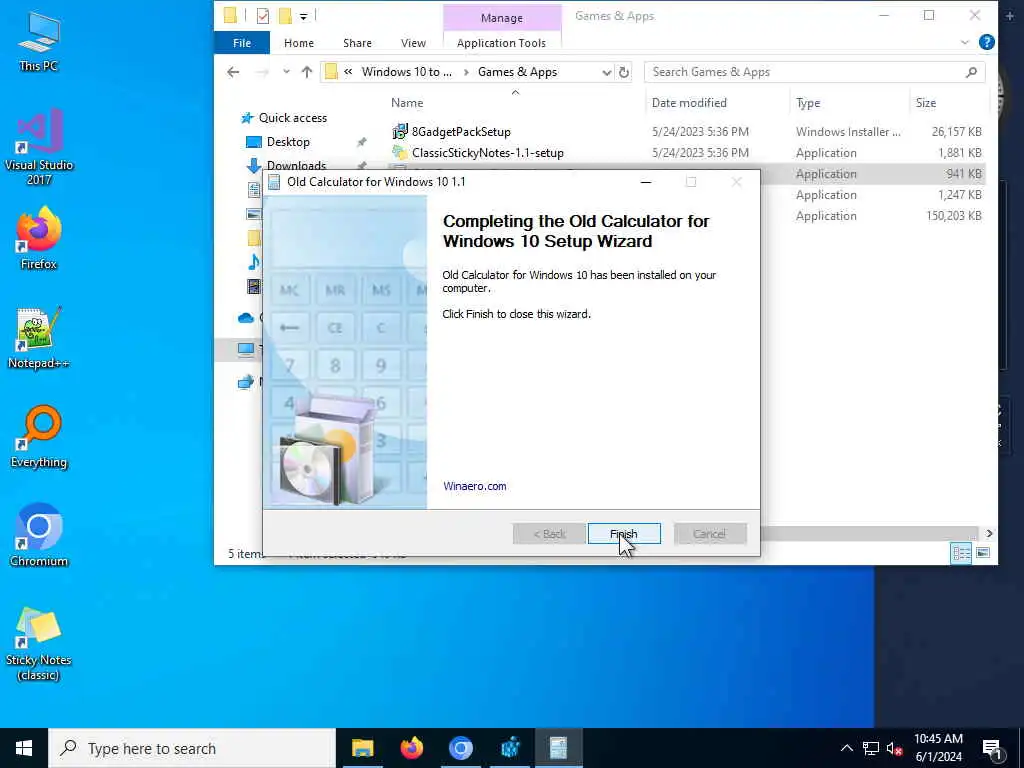Click the 1,247 KB application row
Image resolution: width=1024 pixels, height=768 pixels.
pyautogui.click(x=872, y=195)
